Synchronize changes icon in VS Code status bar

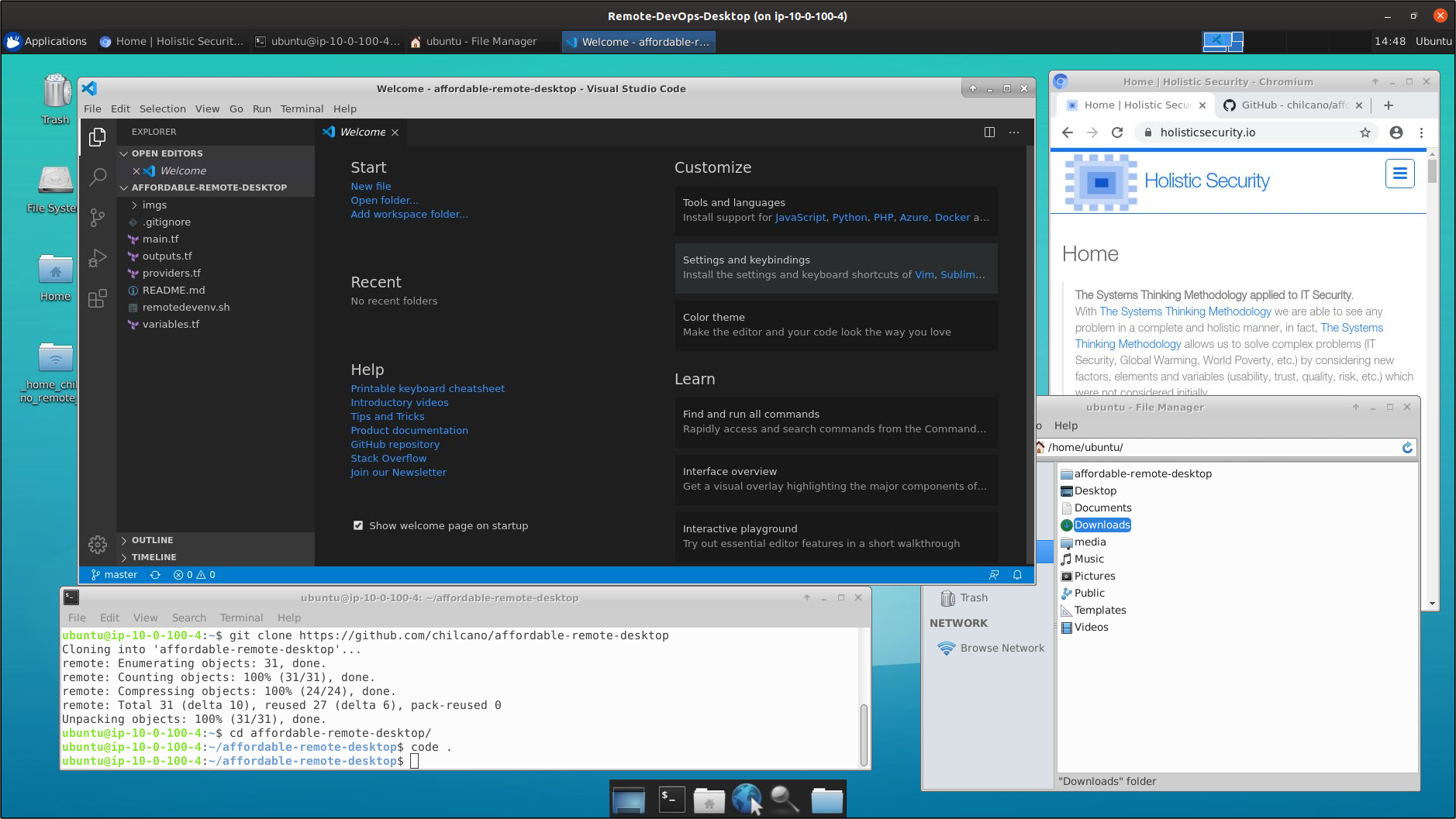[155, 575]
